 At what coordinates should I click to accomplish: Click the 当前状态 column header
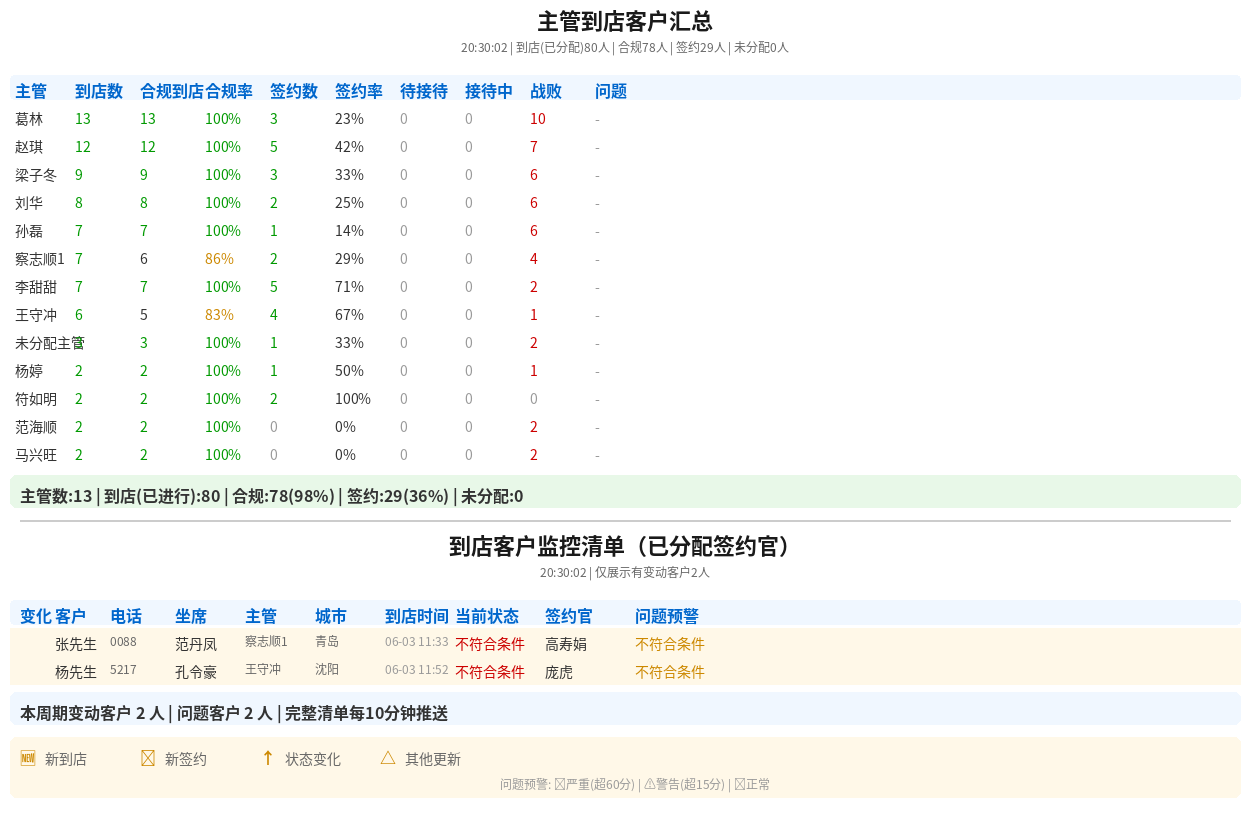[x=487, y=616]
